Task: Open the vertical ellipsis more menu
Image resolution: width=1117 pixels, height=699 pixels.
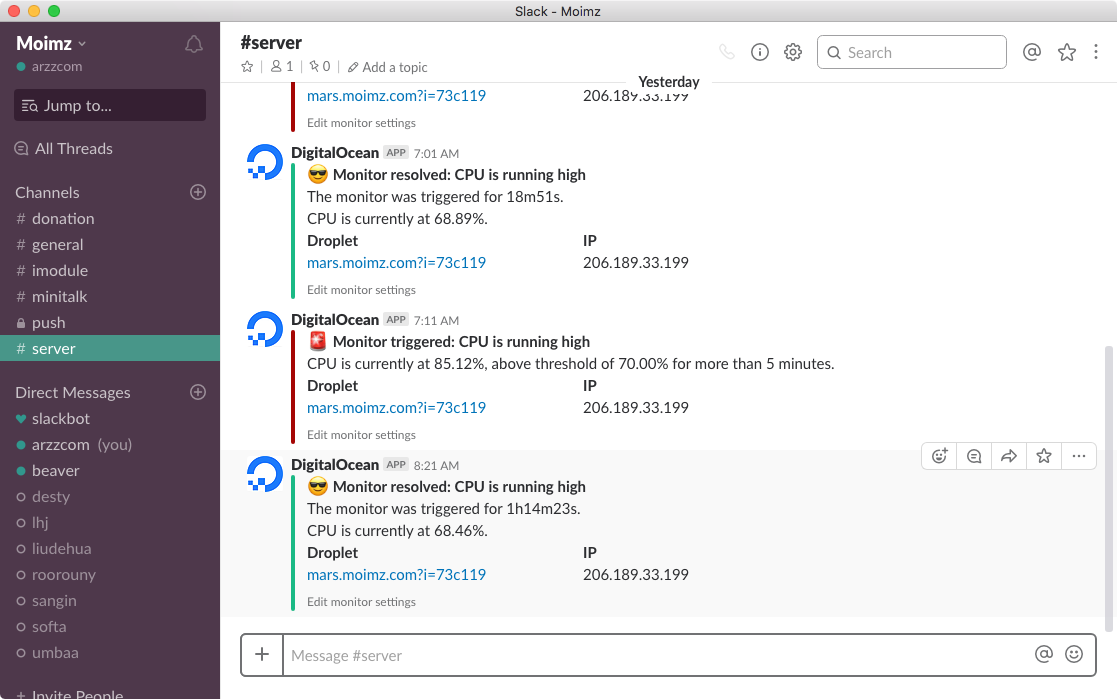Action: coord(1097,53)
